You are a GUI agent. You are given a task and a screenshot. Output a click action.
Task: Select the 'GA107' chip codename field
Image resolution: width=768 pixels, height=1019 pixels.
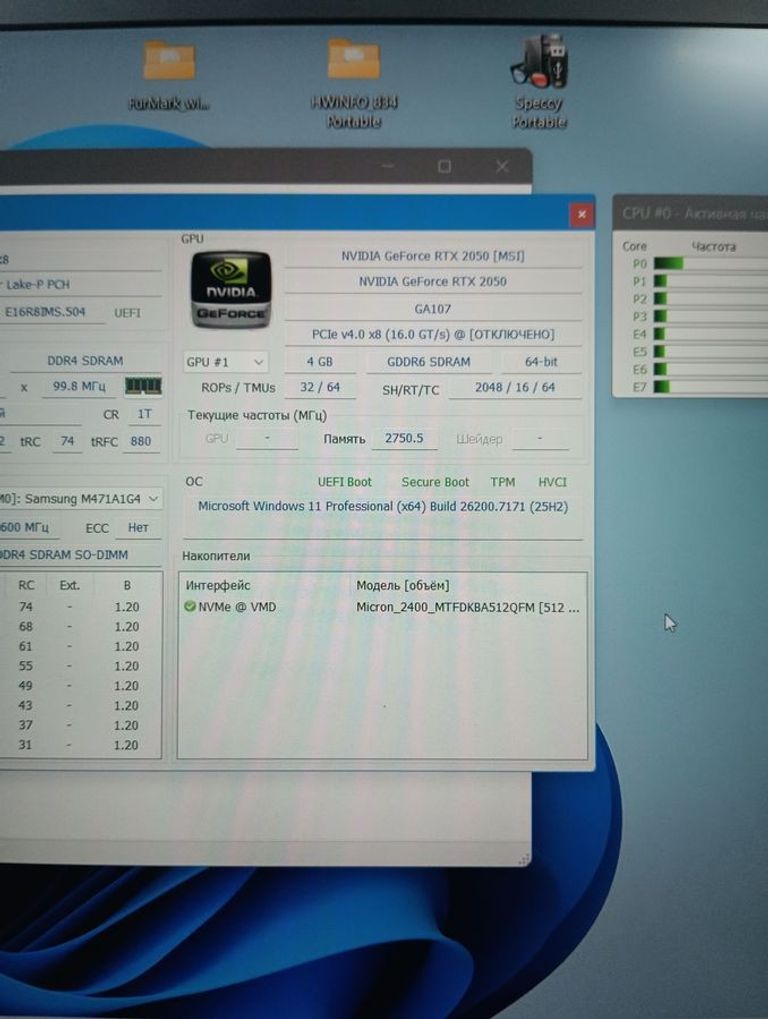[x=433, y=309]
